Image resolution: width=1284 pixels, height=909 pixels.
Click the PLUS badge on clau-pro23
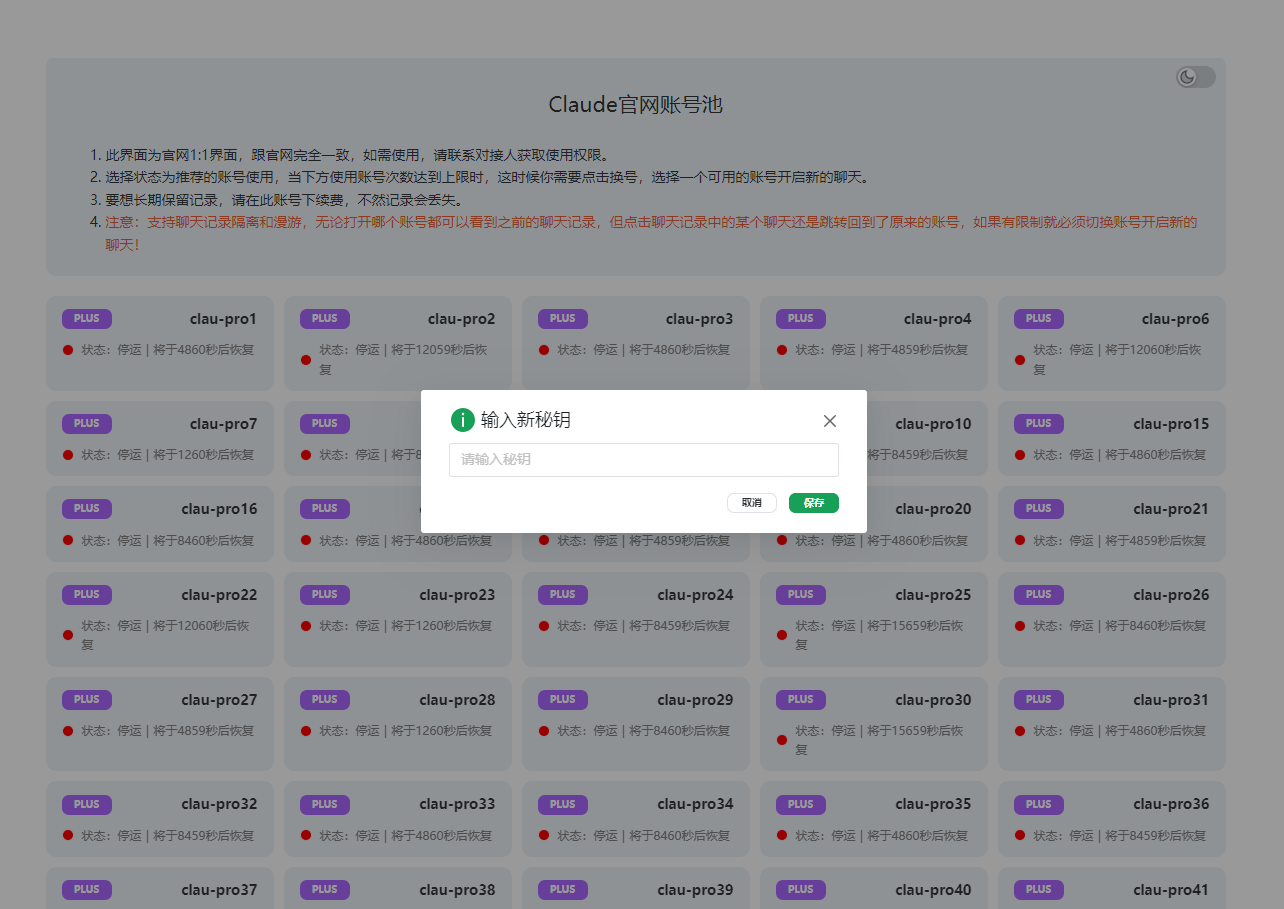click(325, 595)
